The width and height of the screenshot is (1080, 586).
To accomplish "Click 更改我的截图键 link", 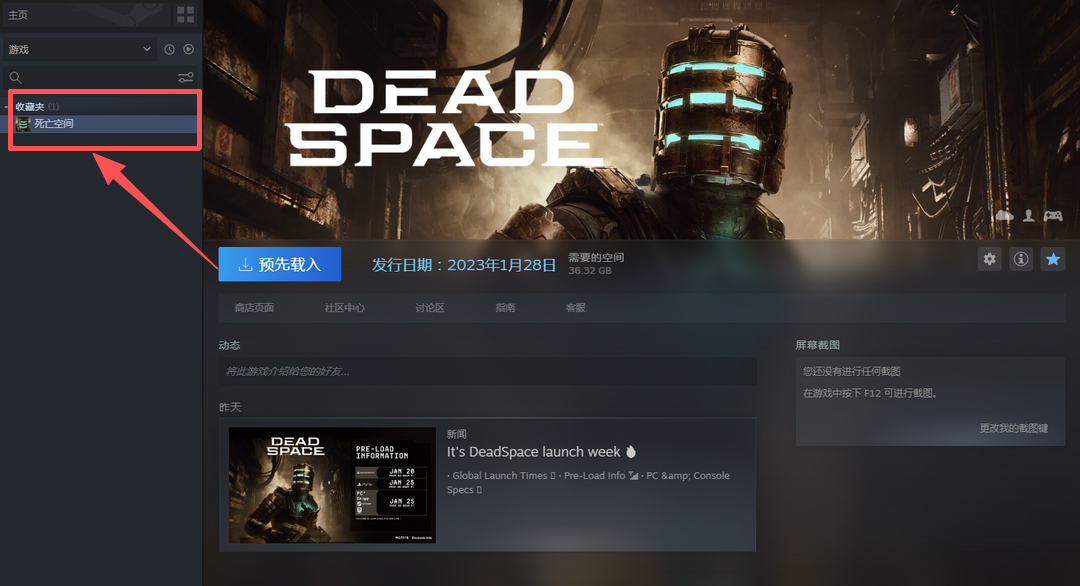I will coord(1013,428).
